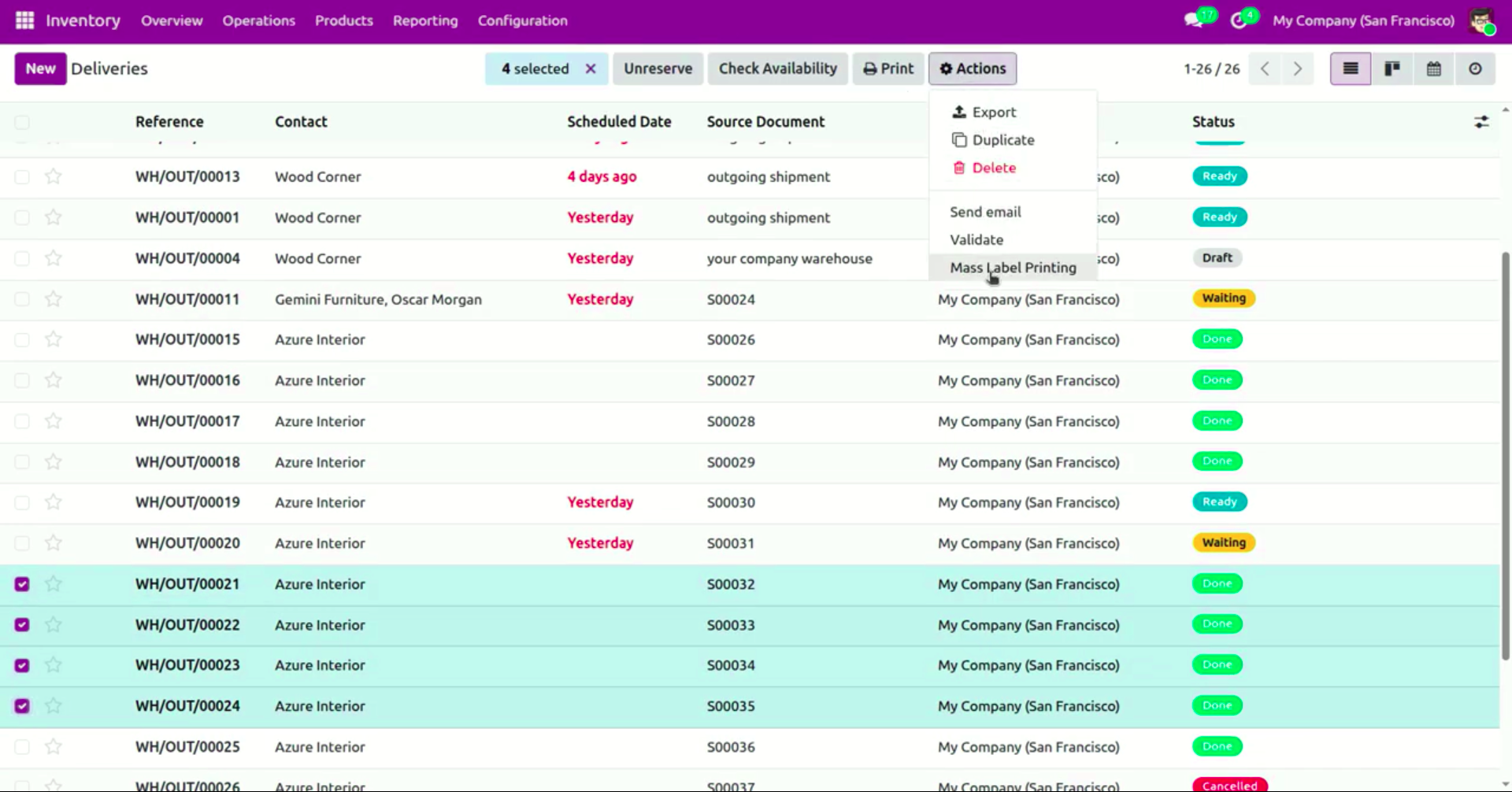Toggle the select-all header checkbox
Viewport: 1512px width, 792px height.
pyautogui.click(x=22, y=122)
